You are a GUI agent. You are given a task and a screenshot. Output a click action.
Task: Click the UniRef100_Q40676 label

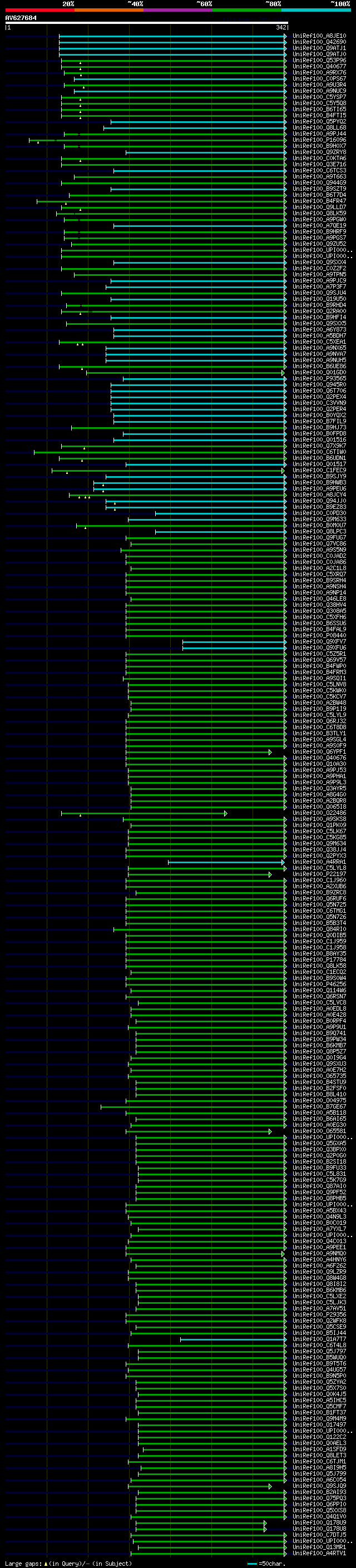(319, 758)
